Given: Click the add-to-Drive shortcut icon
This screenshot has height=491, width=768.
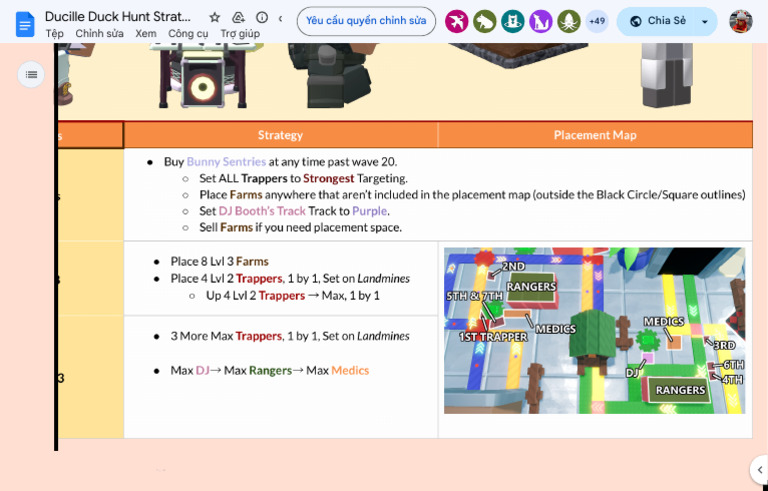Looking at the screenshot, I should pyautogui.click(x=239, y=18).
